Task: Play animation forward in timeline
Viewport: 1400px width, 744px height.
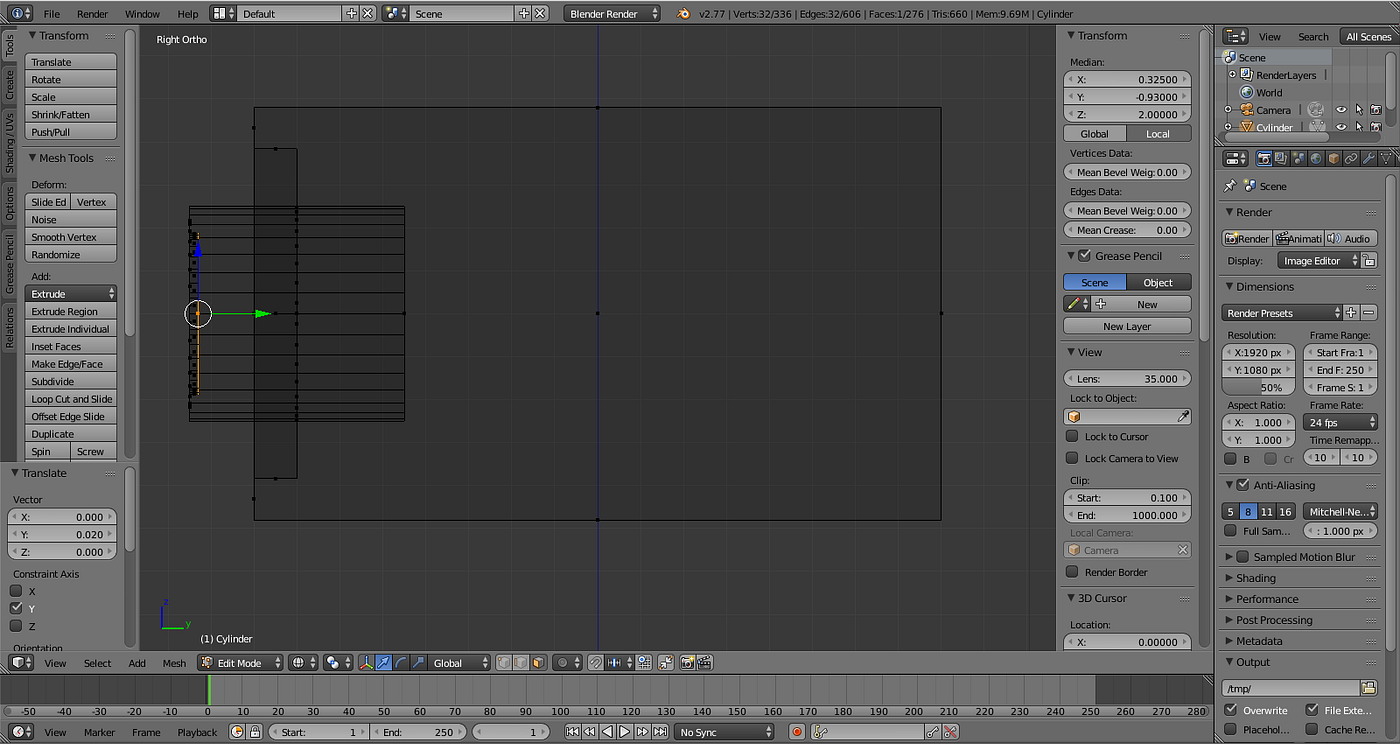Action: [x=624, y=732]
